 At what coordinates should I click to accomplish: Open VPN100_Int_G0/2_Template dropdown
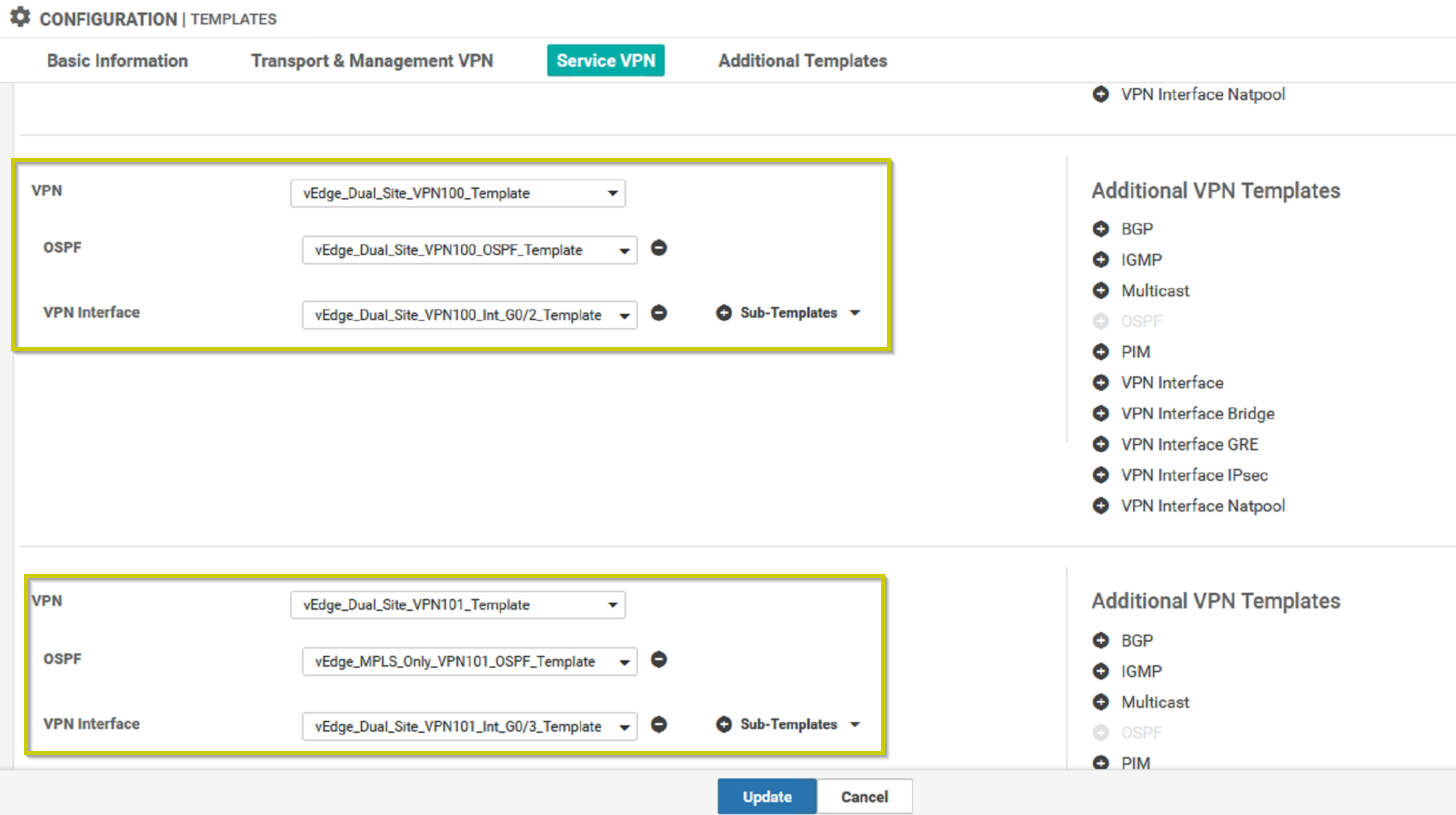[x=470, y=315]
